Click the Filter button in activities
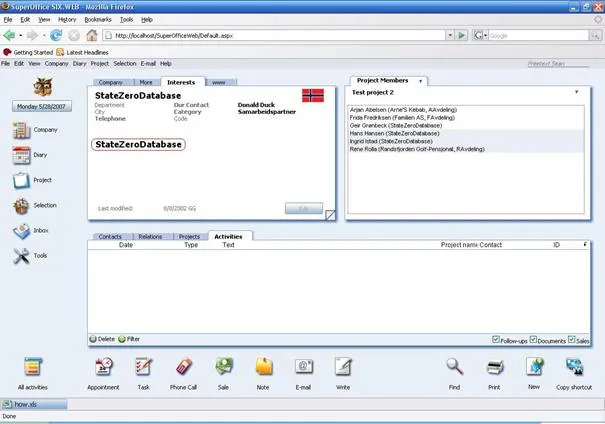 click(129, 339)
